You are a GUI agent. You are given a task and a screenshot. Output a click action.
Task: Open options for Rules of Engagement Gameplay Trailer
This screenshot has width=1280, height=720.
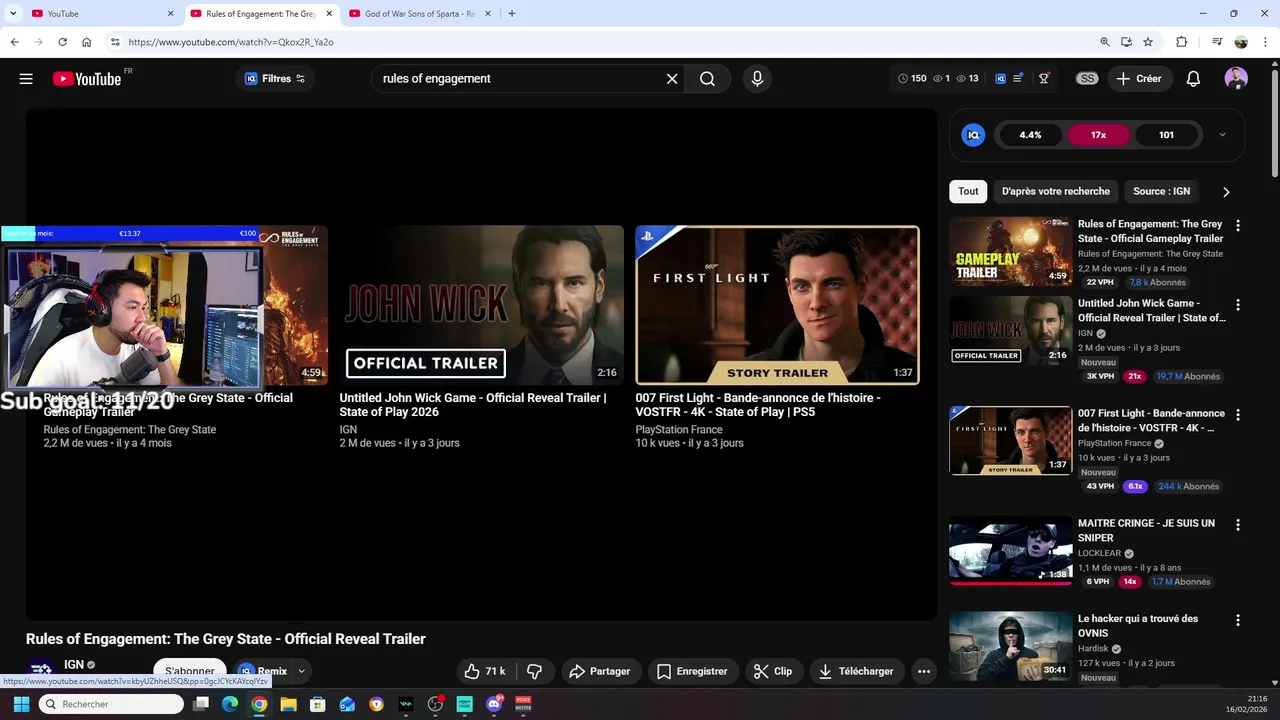[1238, 226]
